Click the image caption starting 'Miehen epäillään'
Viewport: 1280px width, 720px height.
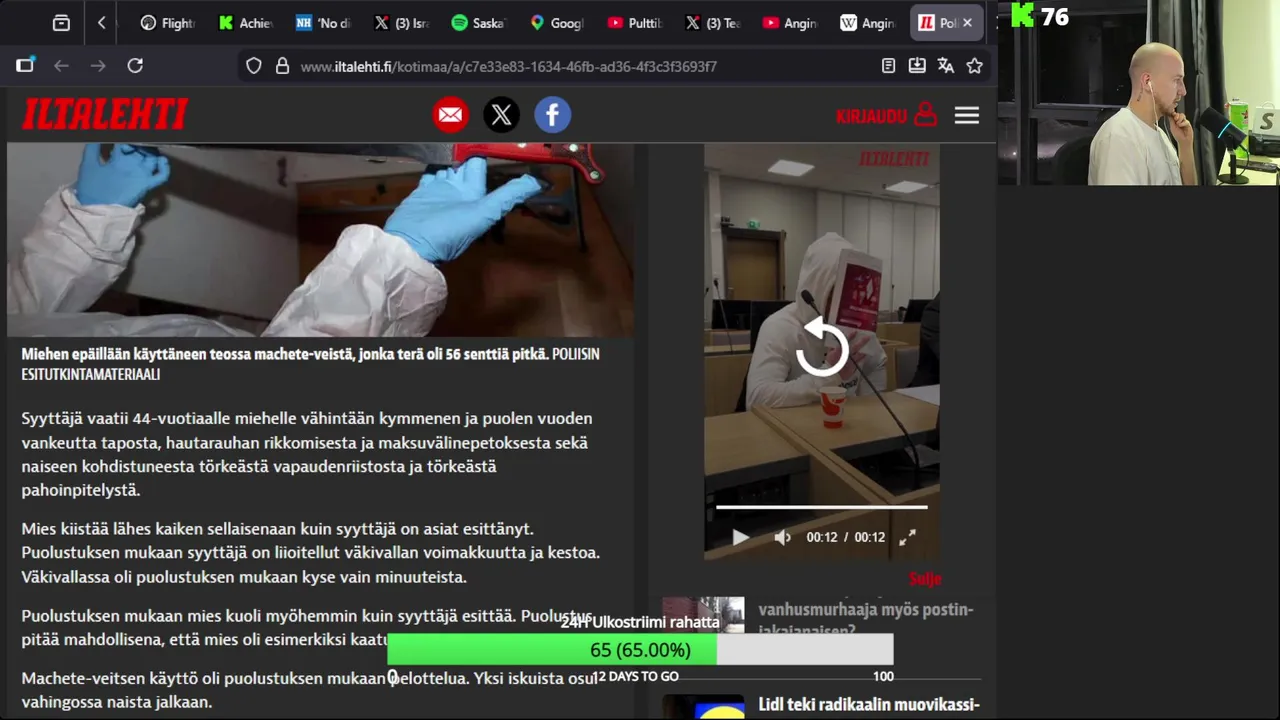click(311, 364)
